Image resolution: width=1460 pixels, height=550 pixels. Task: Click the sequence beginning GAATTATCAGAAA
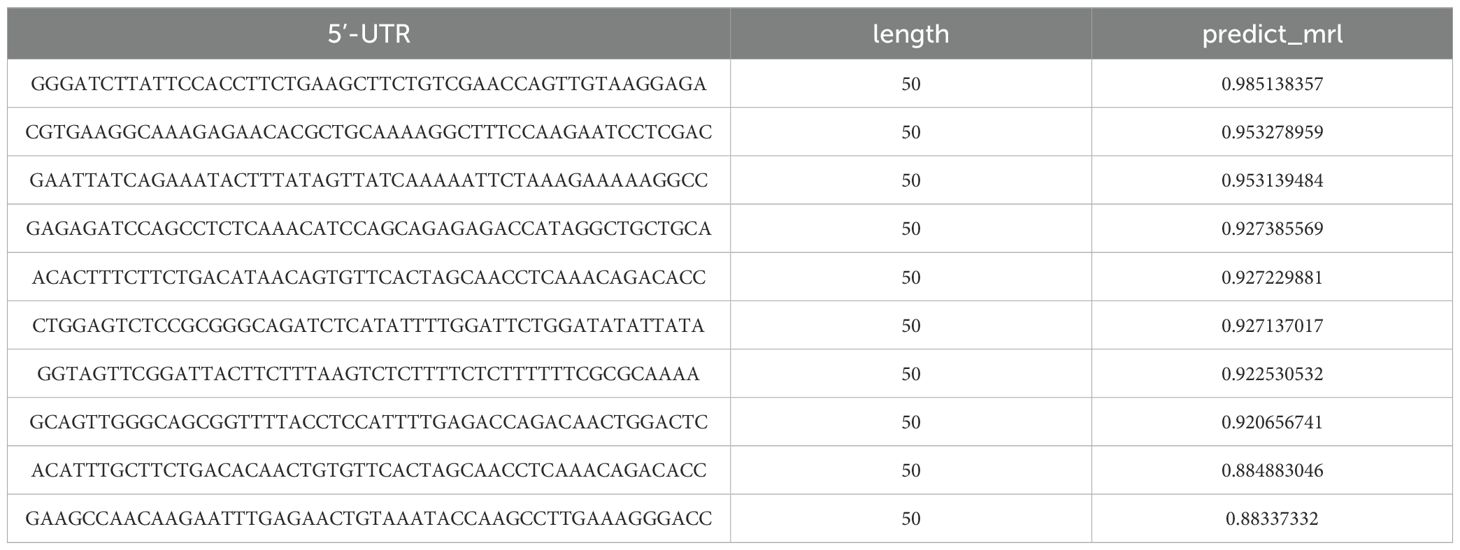[x=368, y=181]
